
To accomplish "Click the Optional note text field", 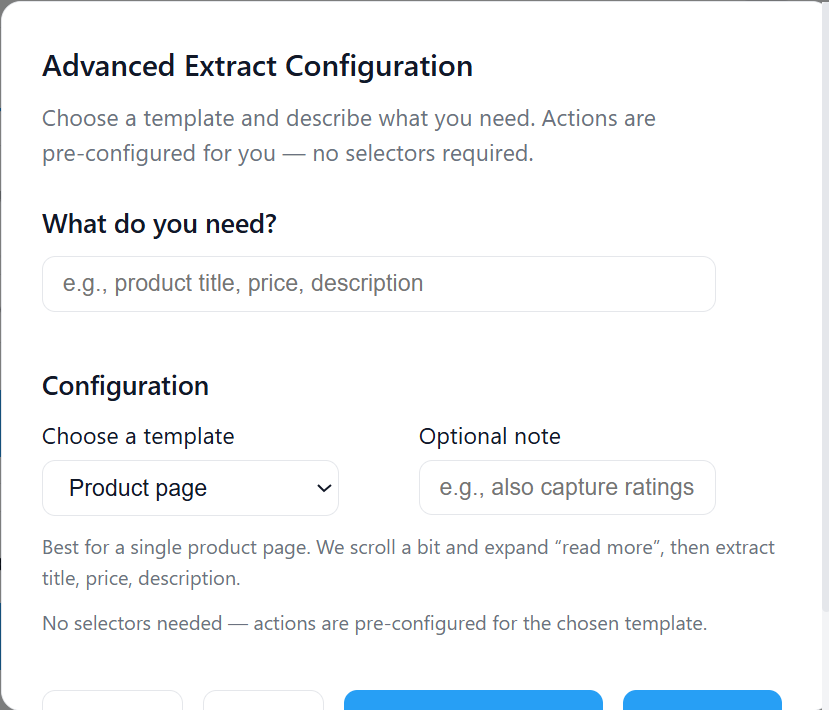I will (567, 487).
